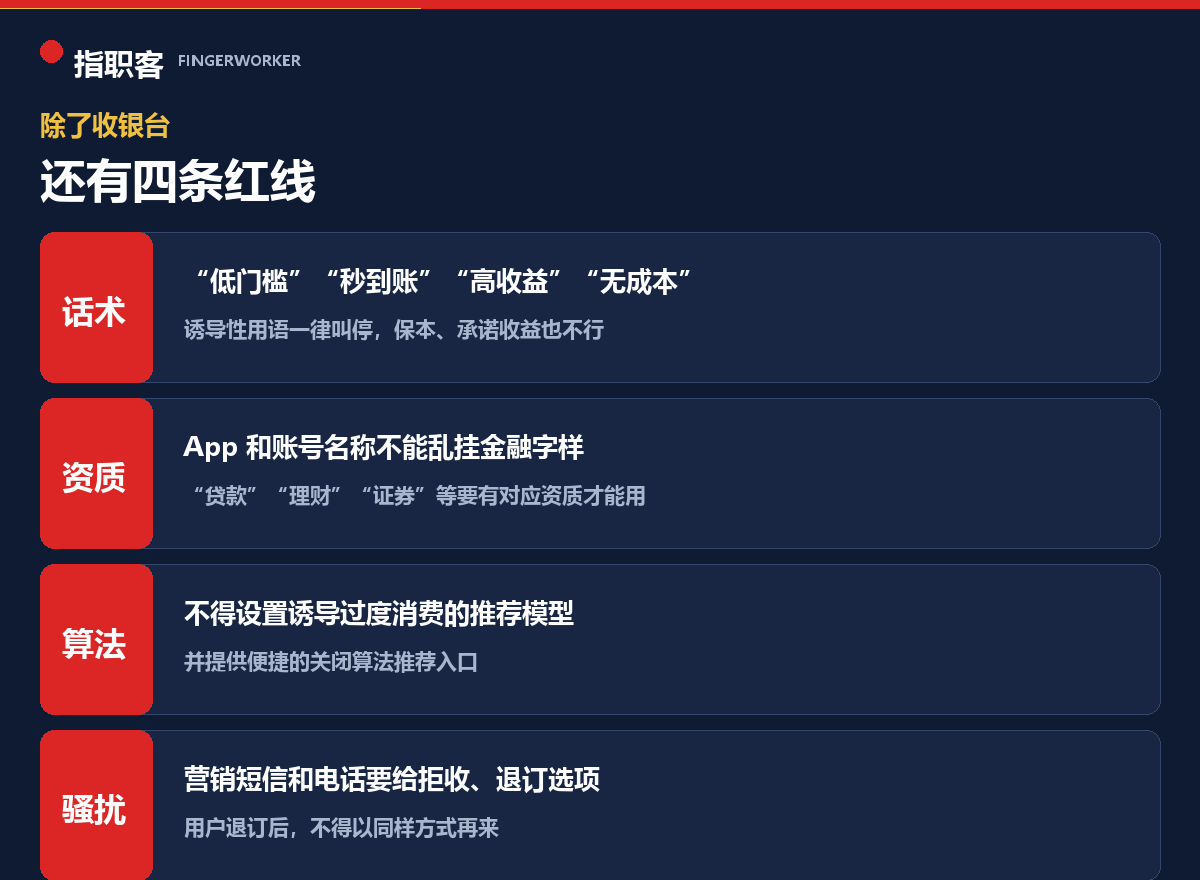Click the line 并提供便捷的关闭算法推荐入口

[x=331, y=662]
